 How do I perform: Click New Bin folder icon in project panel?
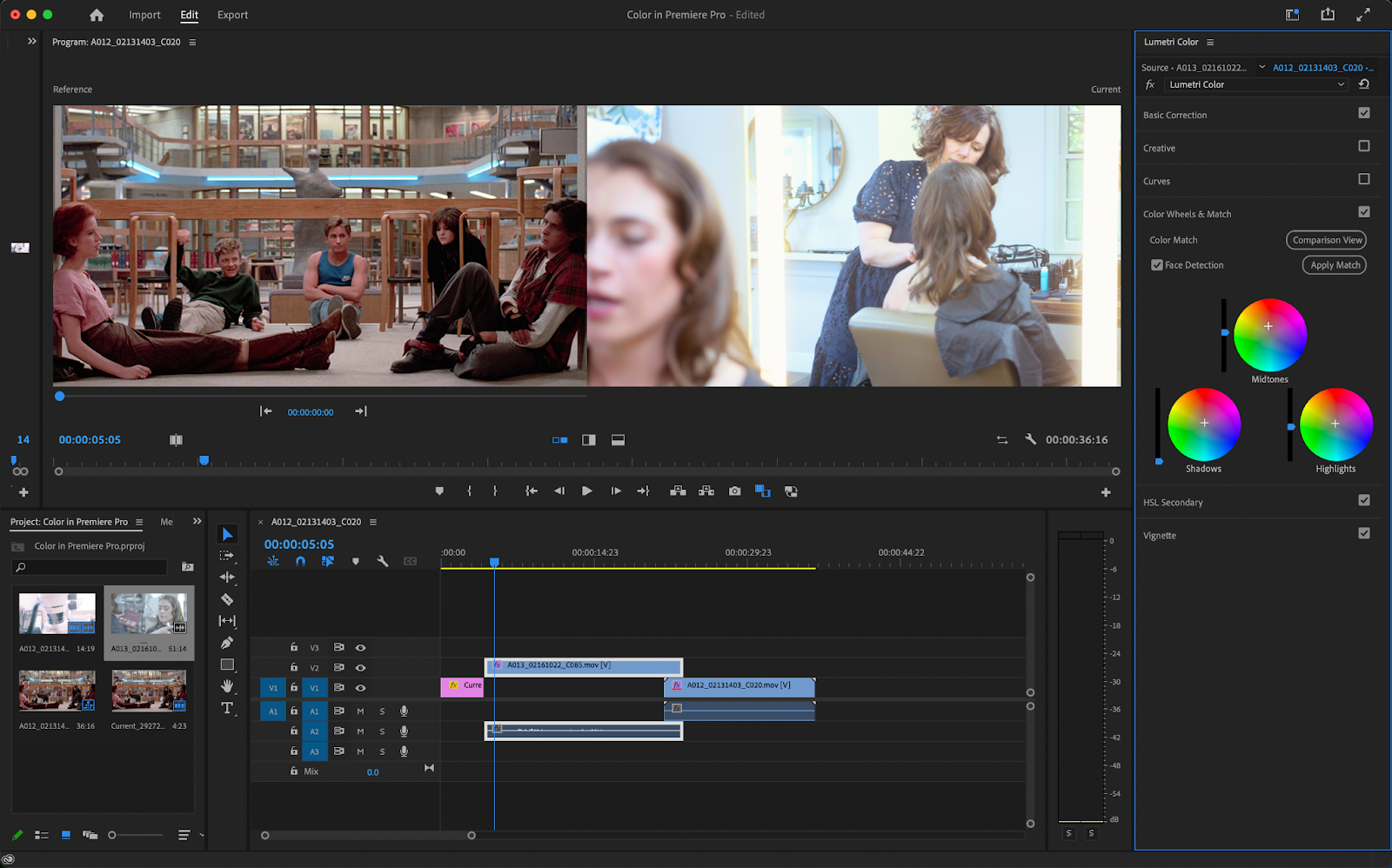[x=187, y=567]
